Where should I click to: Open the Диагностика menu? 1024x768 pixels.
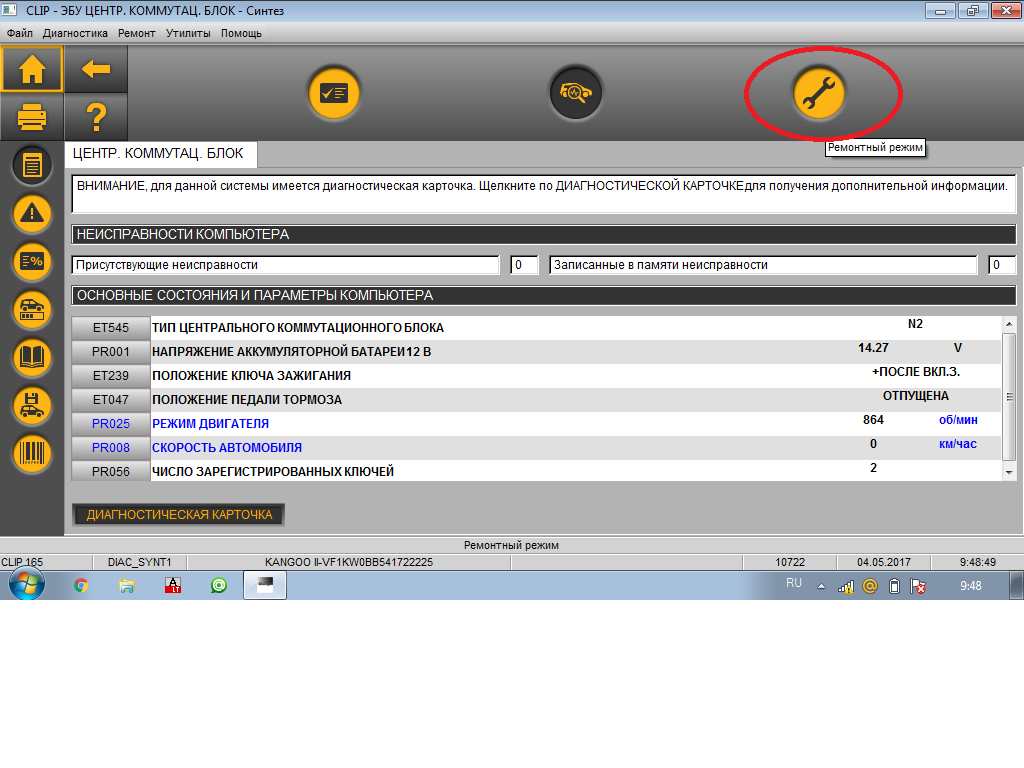point(75,33)
